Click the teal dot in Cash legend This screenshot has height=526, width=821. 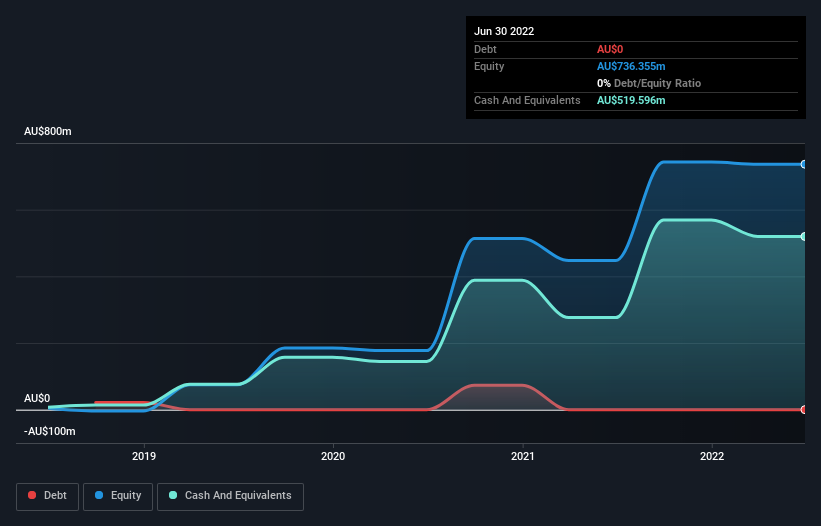click(x=173, y=495)
